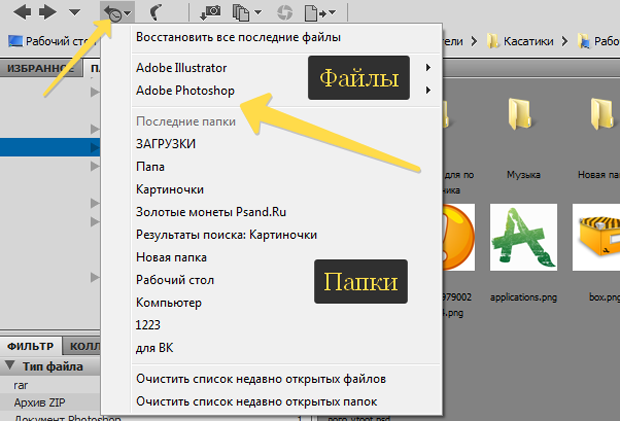This screenshot has width=620, height=421.
Task: Click Очистить список недавно открытых папок
Action: (261, 401)
